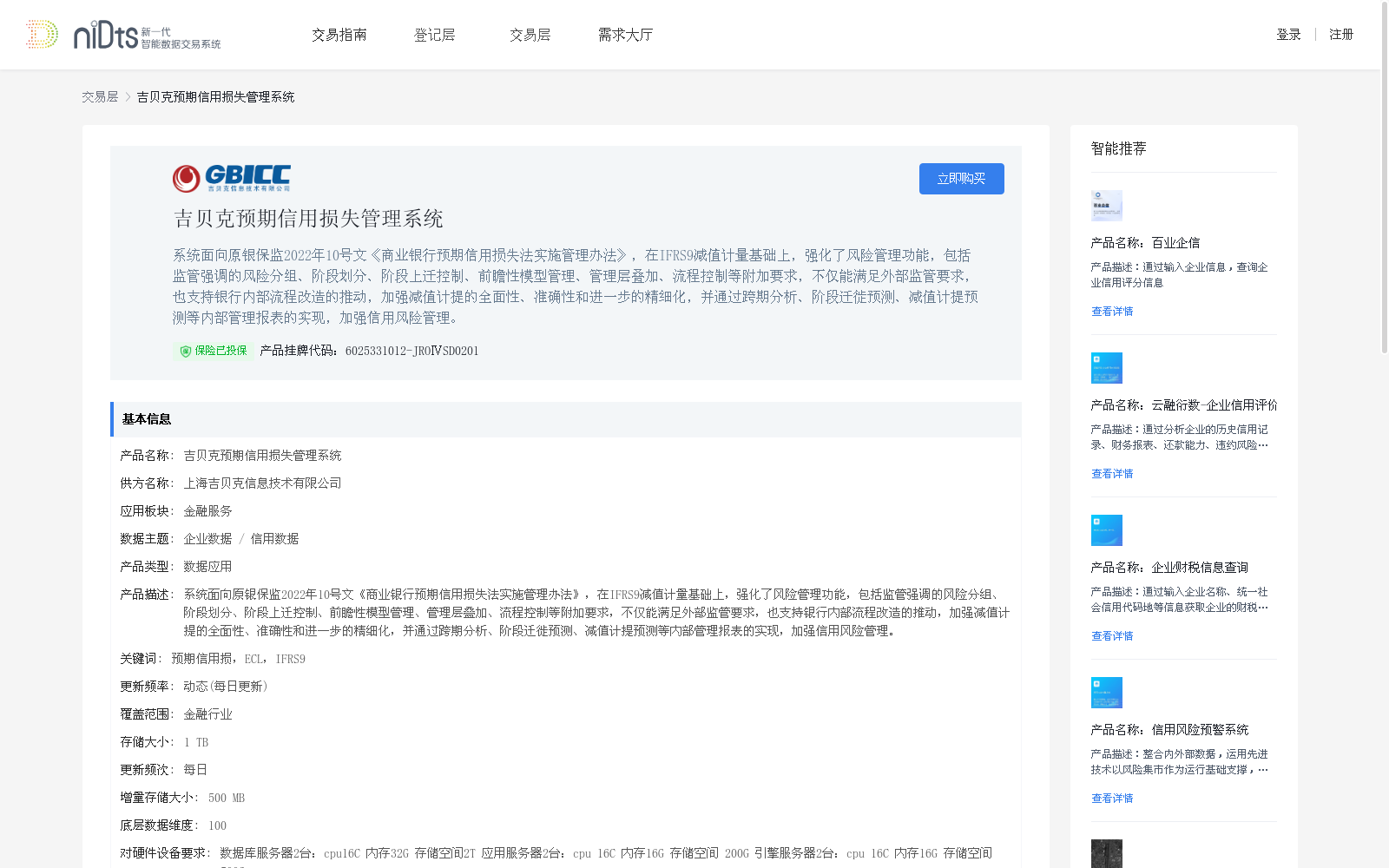Viewport: 1389px width, 868px height.
Task: Open 信用风险预警系统 product name
Action: [1169, 730]
